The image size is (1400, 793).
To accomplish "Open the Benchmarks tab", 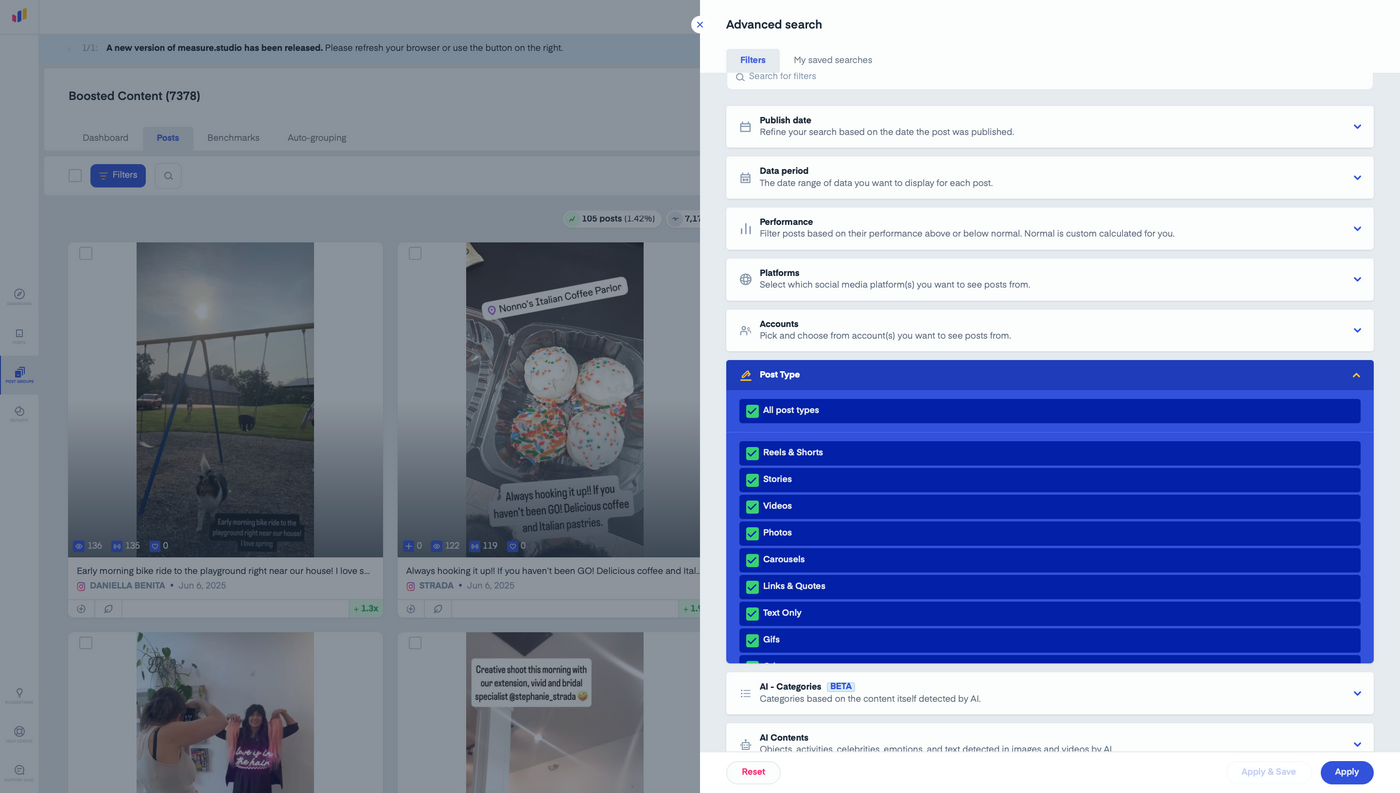I will pyautogui.click(x=233, y=138).
